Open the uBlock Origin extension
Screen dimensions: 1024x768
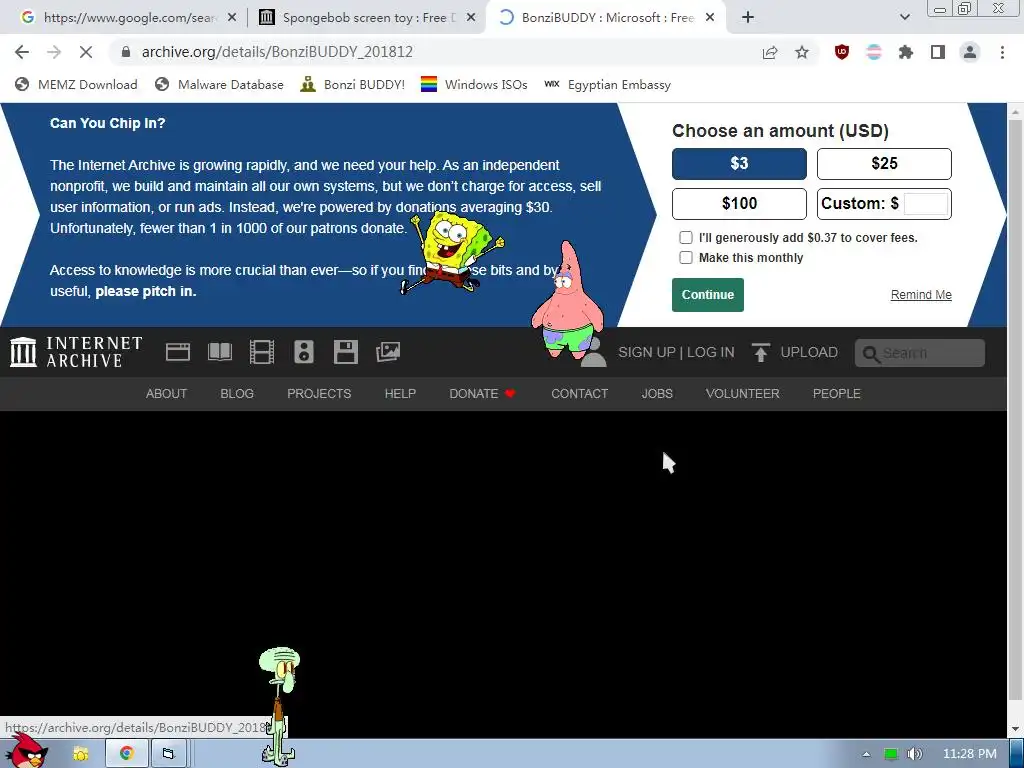(842, 52)
